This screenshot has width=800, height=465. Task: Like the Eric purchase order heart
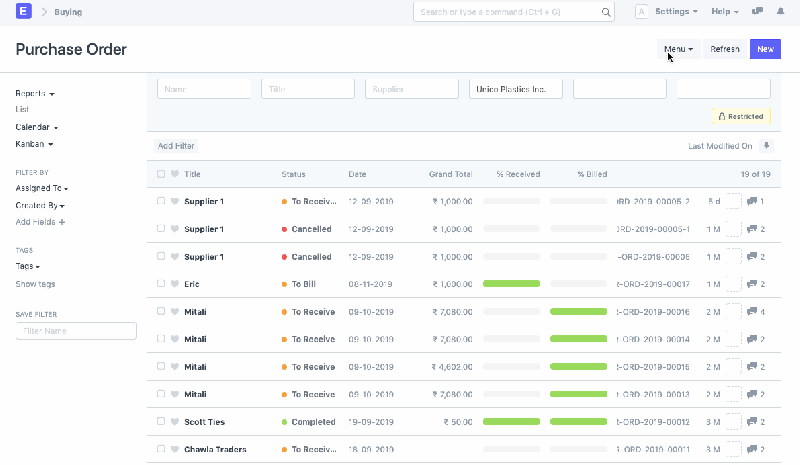(x=174, y=284)
